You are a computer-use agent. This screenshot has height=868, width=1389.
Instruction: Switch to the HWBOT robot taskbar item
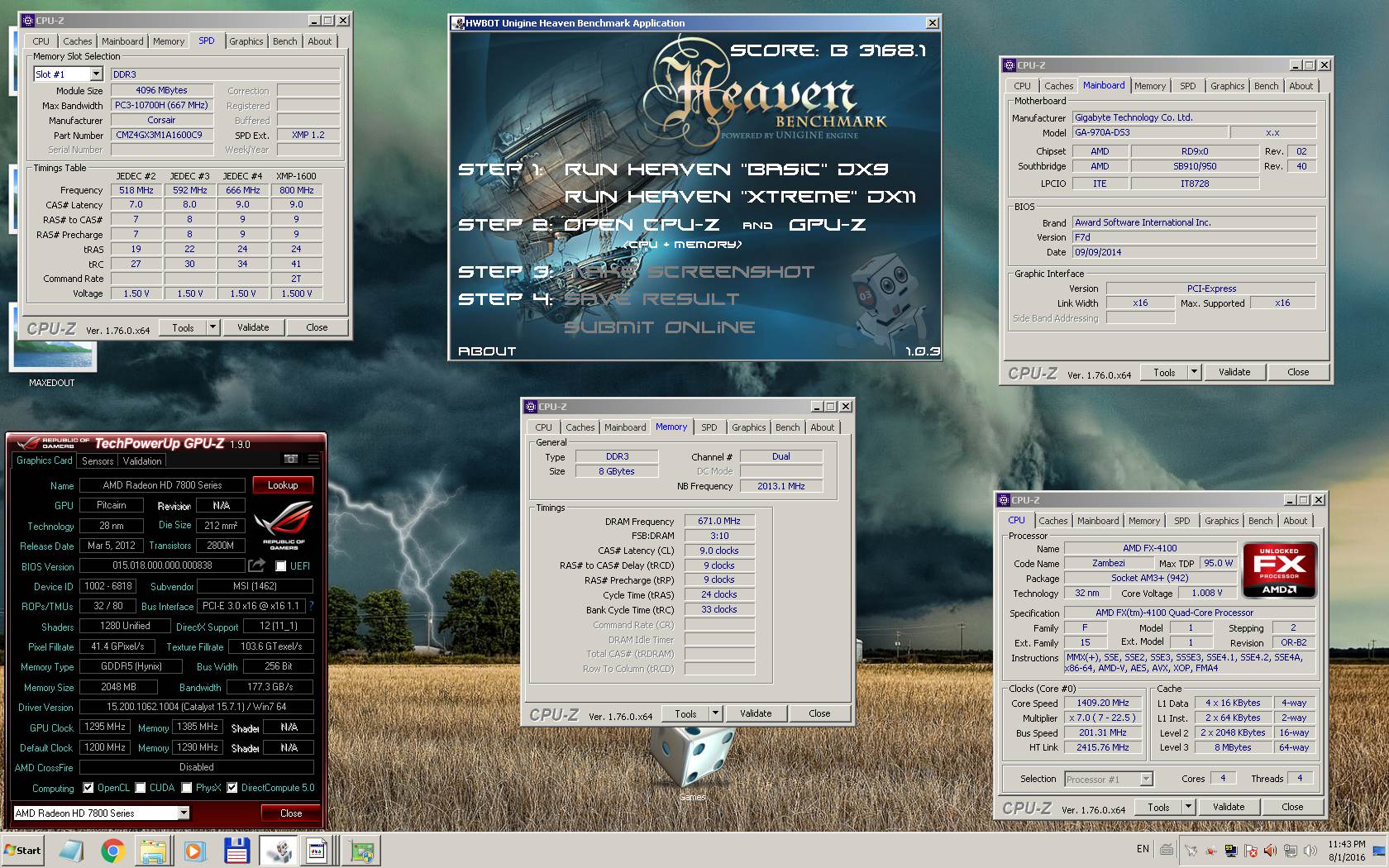(x=279, y=851)
